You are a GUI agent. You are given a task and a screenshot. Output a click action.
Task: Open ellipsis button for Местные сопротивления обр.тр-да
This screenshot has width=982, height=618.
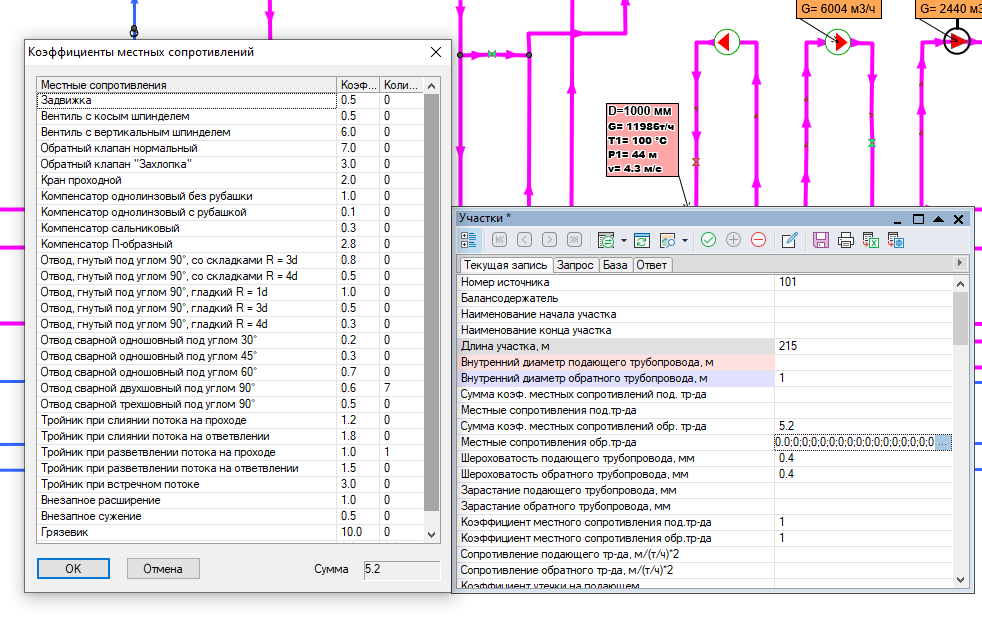(944, 442)
